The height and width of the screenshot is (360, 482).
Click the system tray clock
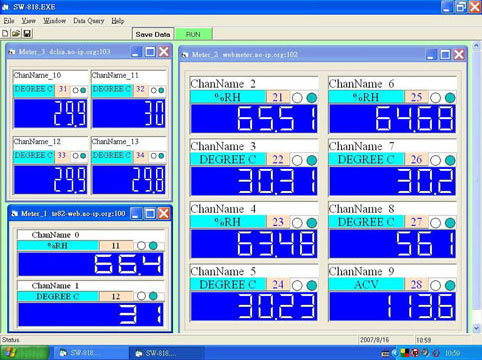point(453,353)
